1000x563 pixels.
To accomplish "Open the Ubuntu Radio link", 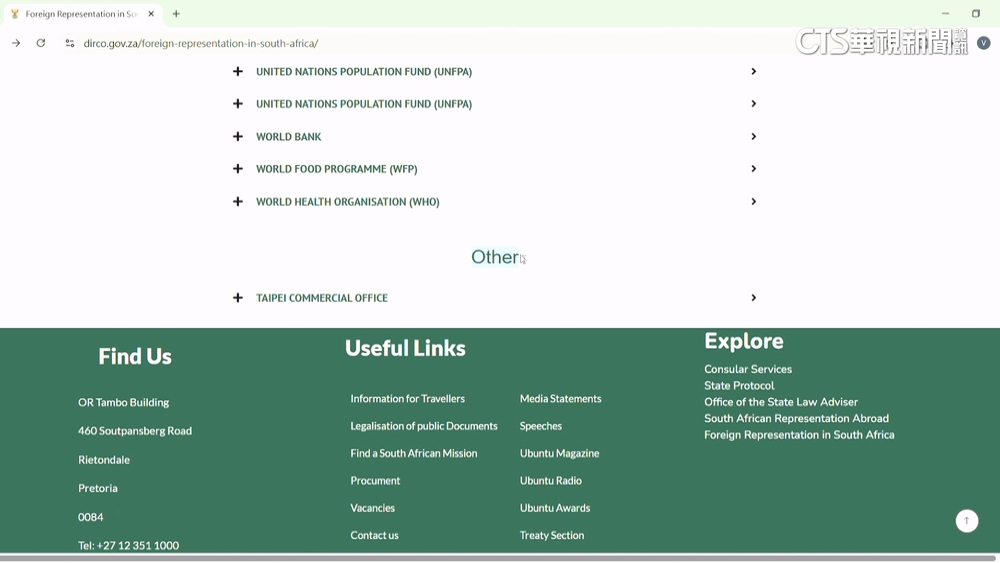I will [x=550, y=480].
